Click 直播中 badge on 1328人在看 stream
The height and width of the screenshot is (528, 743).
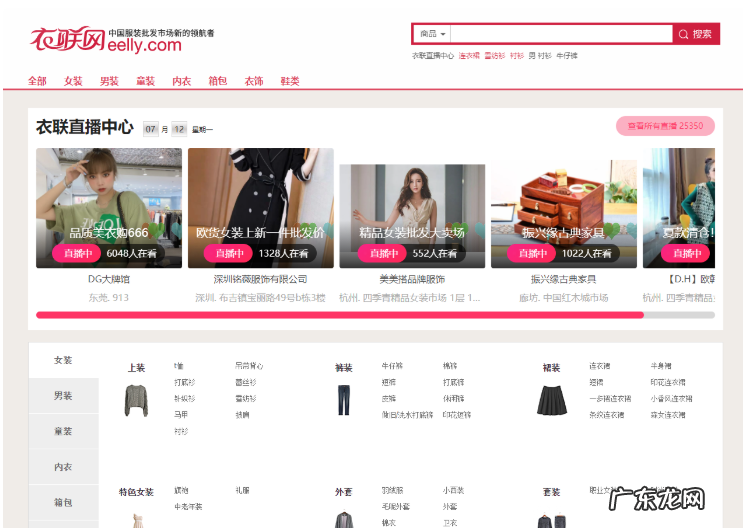pyautogui.click(x=229, y=254)
